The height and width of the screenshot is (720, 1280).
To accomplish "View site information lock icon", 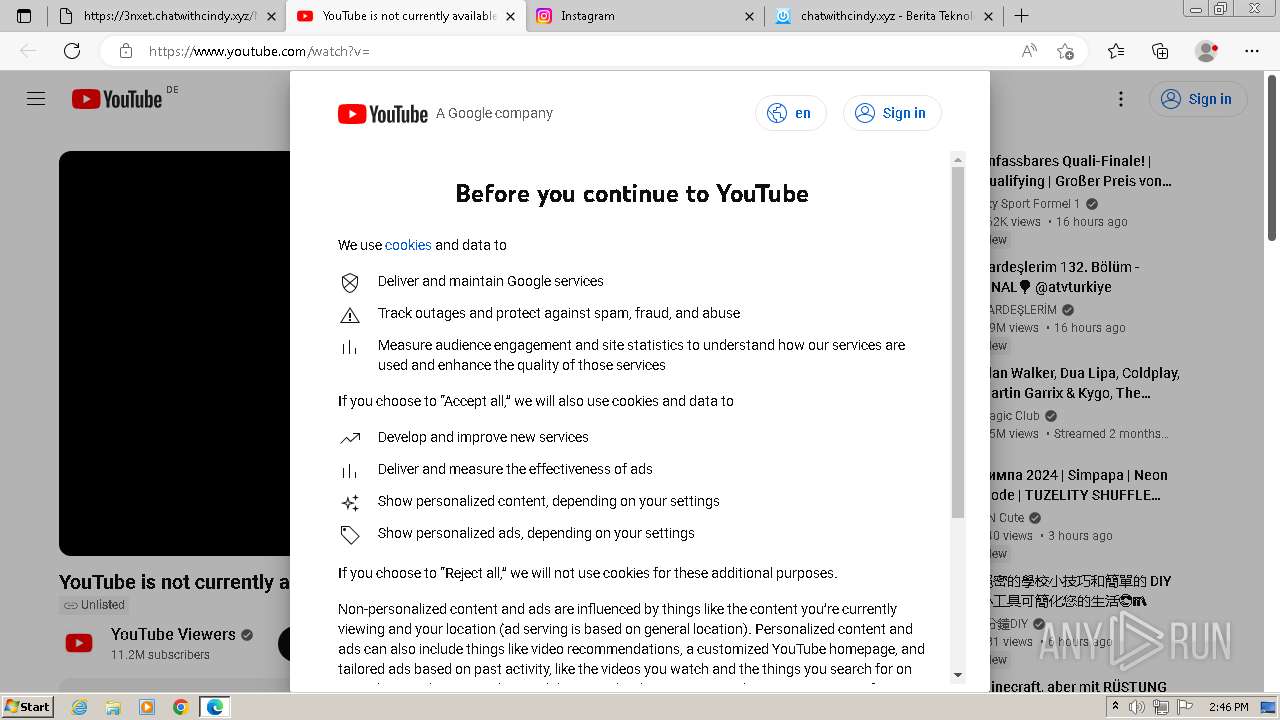I will [126, 51].
